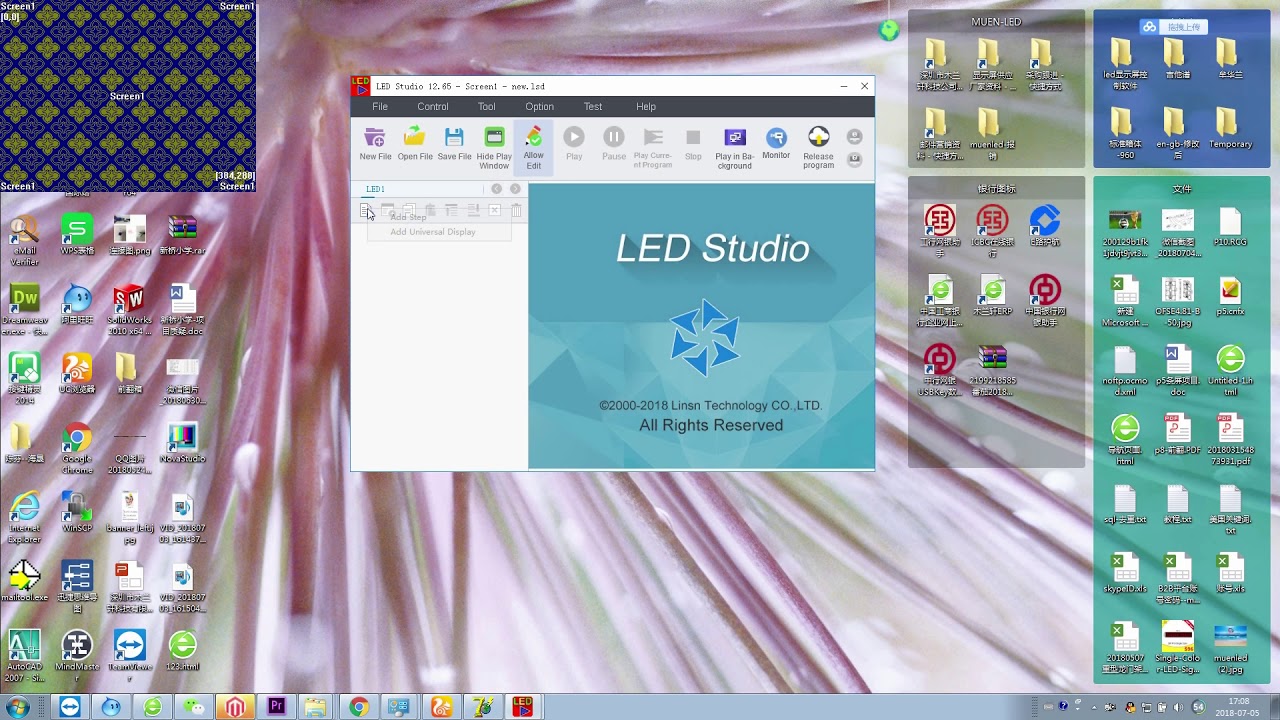Open the Windows Start menu
The width and height of the screenshot is (1280, 720).
click(x=17, y=707)
